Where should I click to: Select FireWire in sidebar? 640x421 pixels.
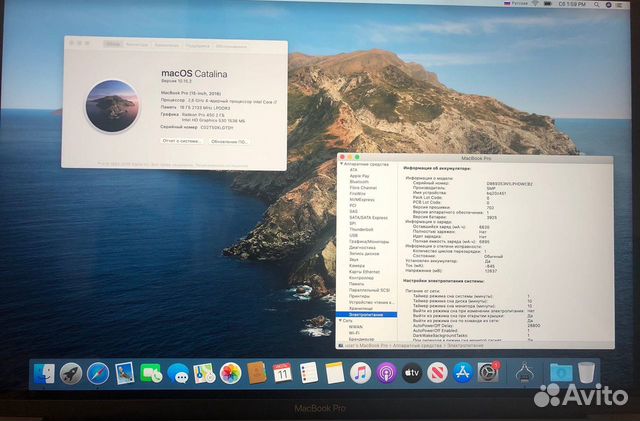358,194
